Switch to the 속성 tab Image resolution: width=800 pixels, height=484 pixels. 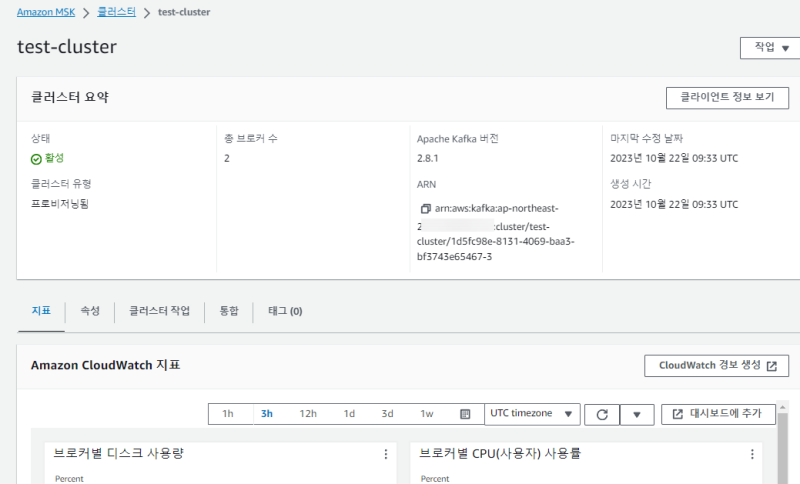(90, 311)
